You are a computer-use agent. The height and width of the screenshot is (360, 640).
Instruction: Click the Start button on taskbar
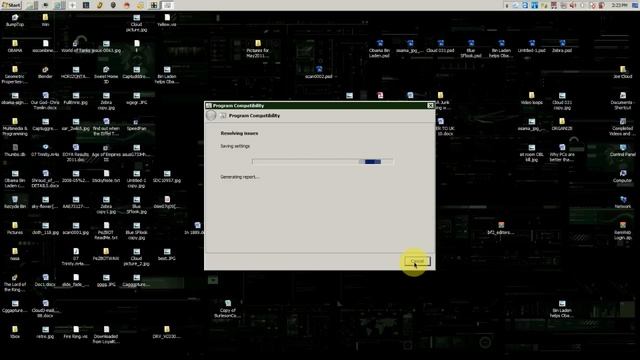[x=11, y=5]
